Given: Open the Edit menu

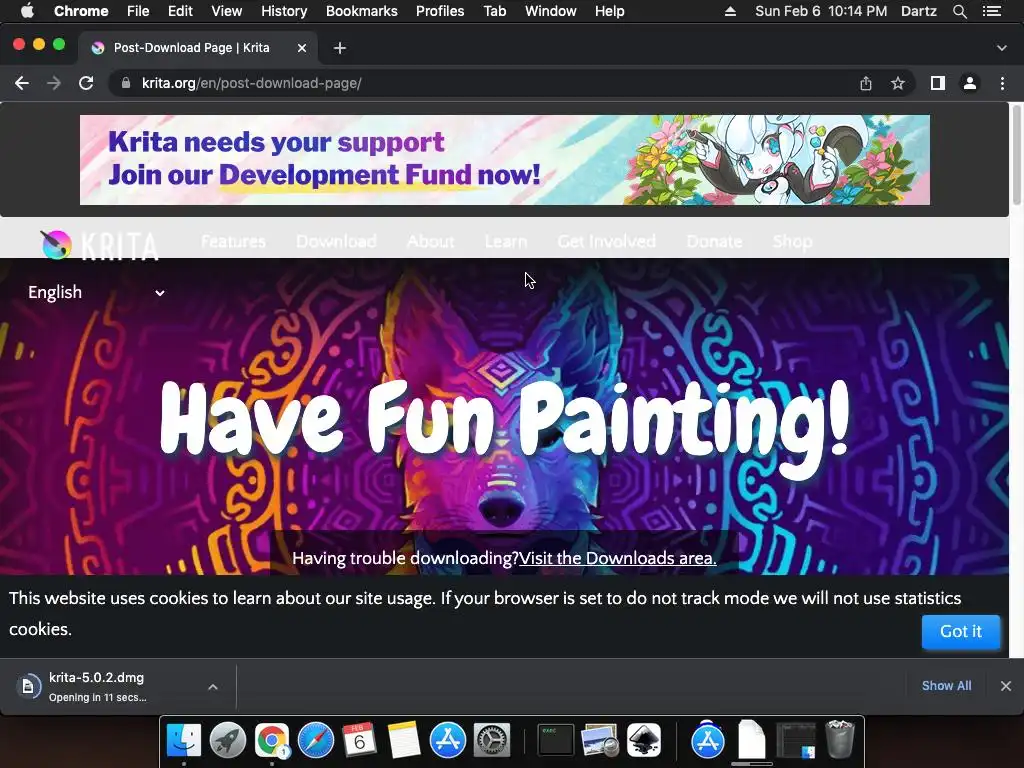Looking at the screenshot, I should tap(180, 11).
